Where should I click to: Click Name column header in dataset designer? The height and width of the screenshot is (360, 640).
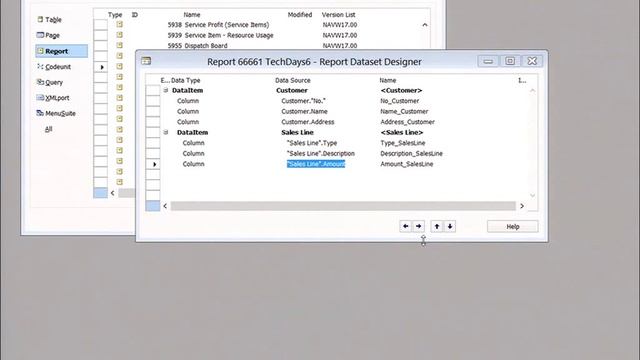388,80
